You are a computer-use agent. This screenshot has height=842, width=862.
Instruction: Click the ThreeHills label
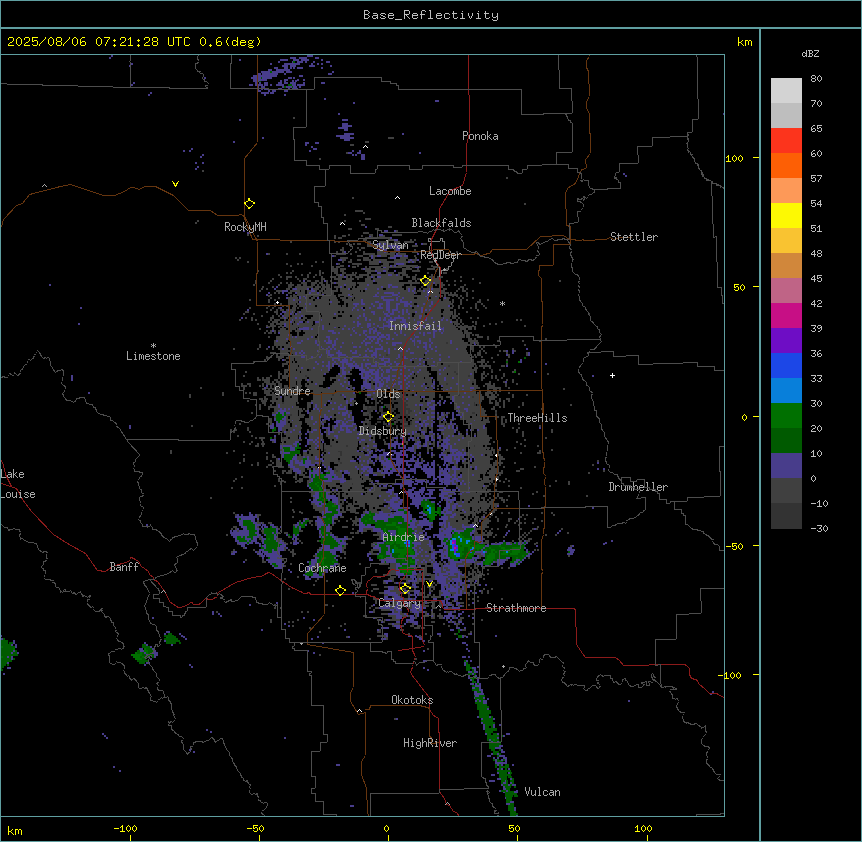(x=537, y=418)
